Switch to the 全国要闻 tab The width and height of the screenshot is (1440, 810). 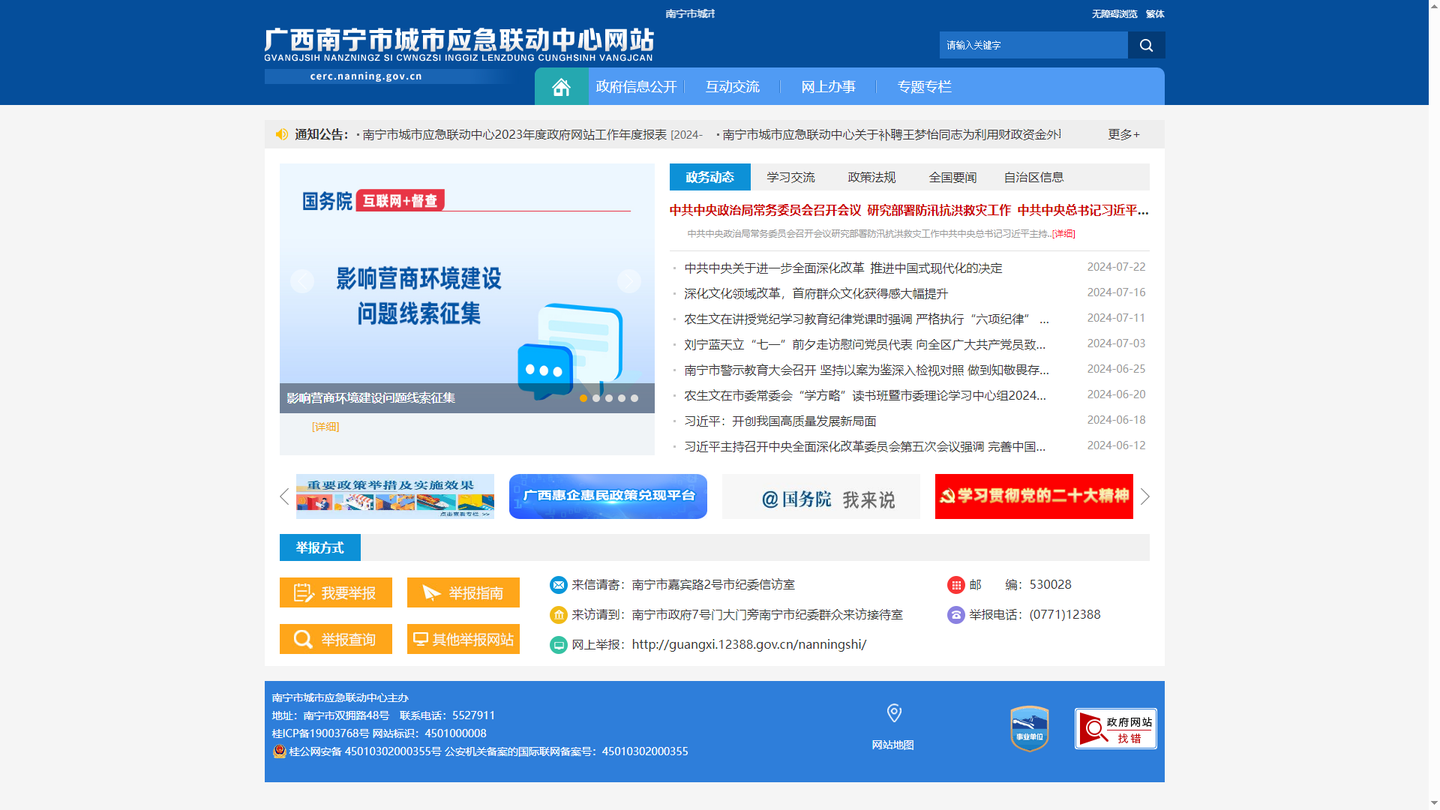pos(953,177)
